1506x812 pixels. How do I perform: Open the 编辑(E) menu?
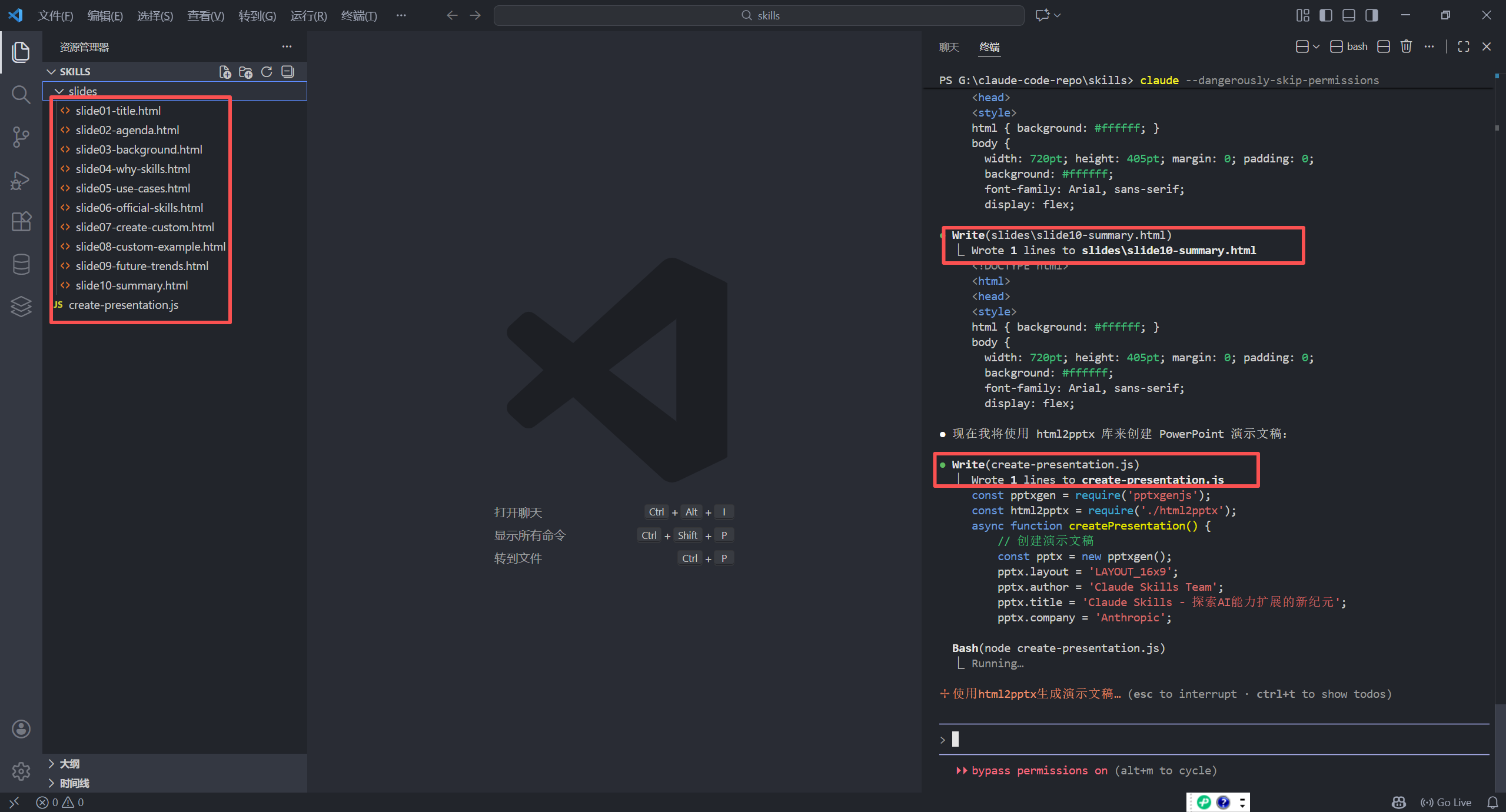105,16
